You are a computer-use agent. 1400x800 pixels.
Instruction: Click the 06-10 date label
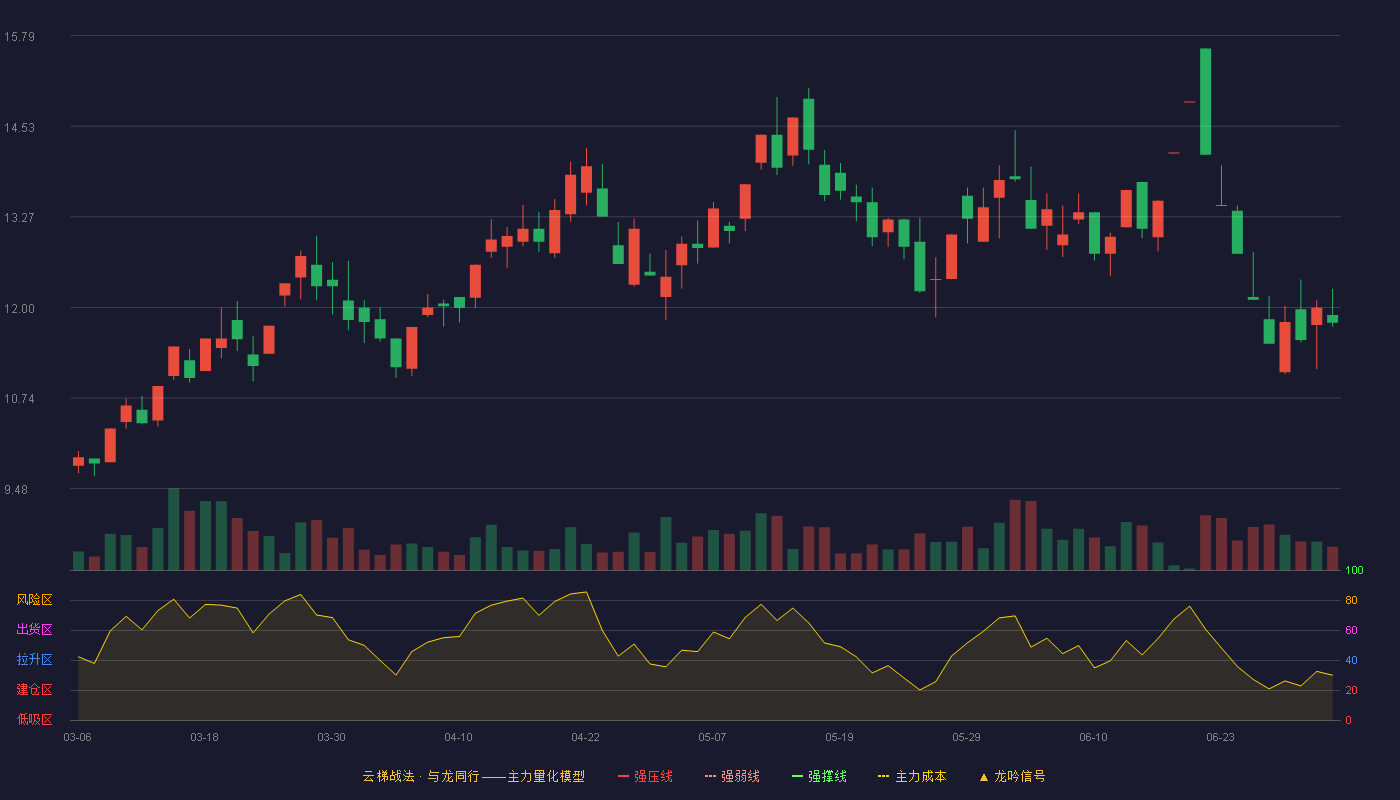(1093, 737)
